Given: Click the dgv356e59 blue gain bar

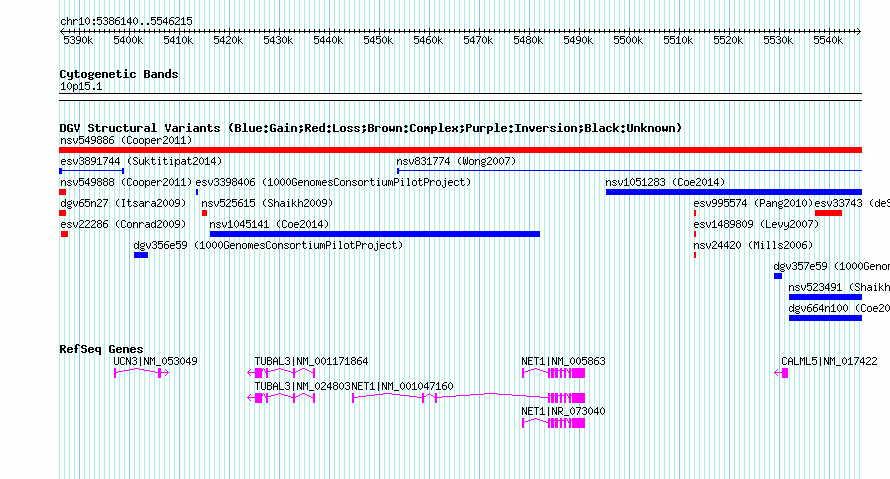Looking at the screenshot, I should pos(141,255).
